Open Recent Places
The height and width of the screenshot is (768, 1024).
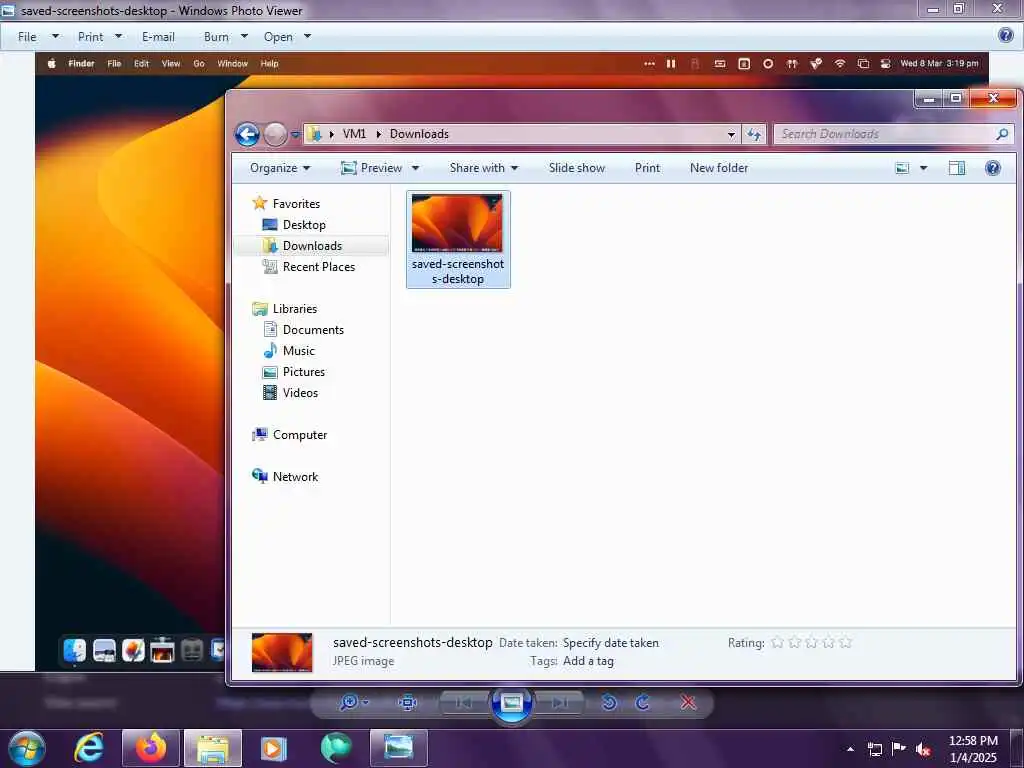[319, 266]
